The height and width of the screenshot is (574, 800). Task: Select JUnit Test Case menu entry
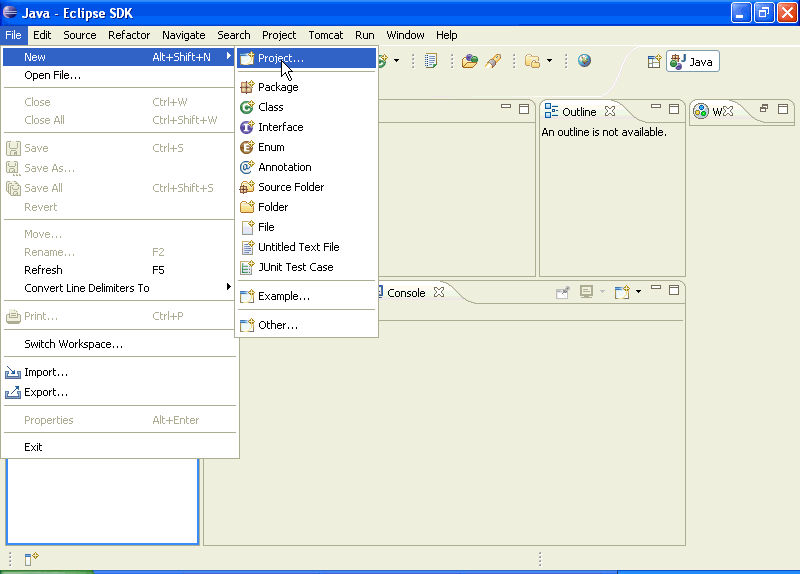pos(295,267)
